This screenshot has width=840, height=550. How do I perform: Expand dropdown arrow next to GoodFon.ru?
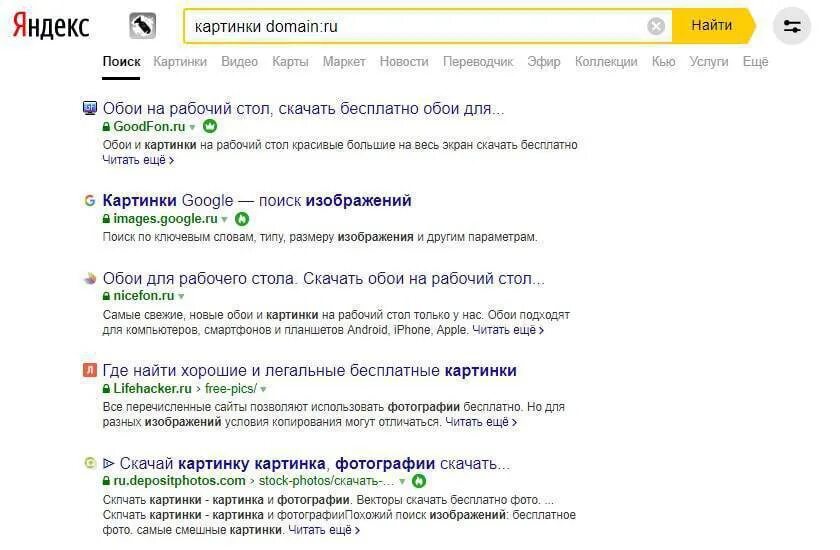pos(192,127)
